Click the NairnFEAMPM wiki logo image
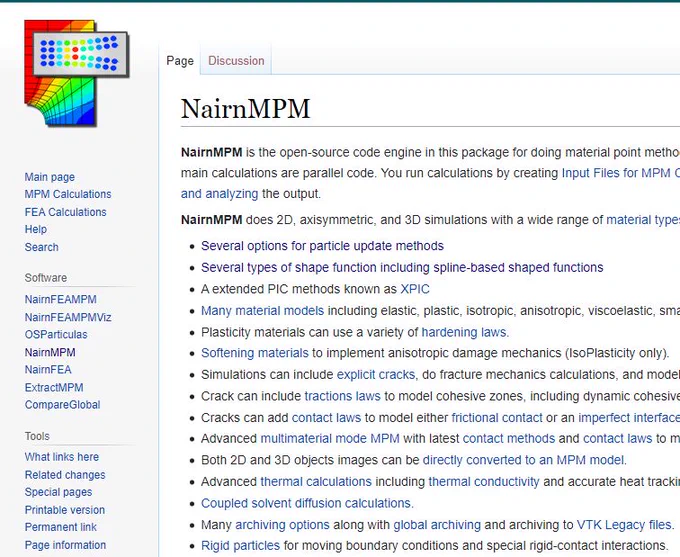Screen dimensions: 680x557 (77, 73)
